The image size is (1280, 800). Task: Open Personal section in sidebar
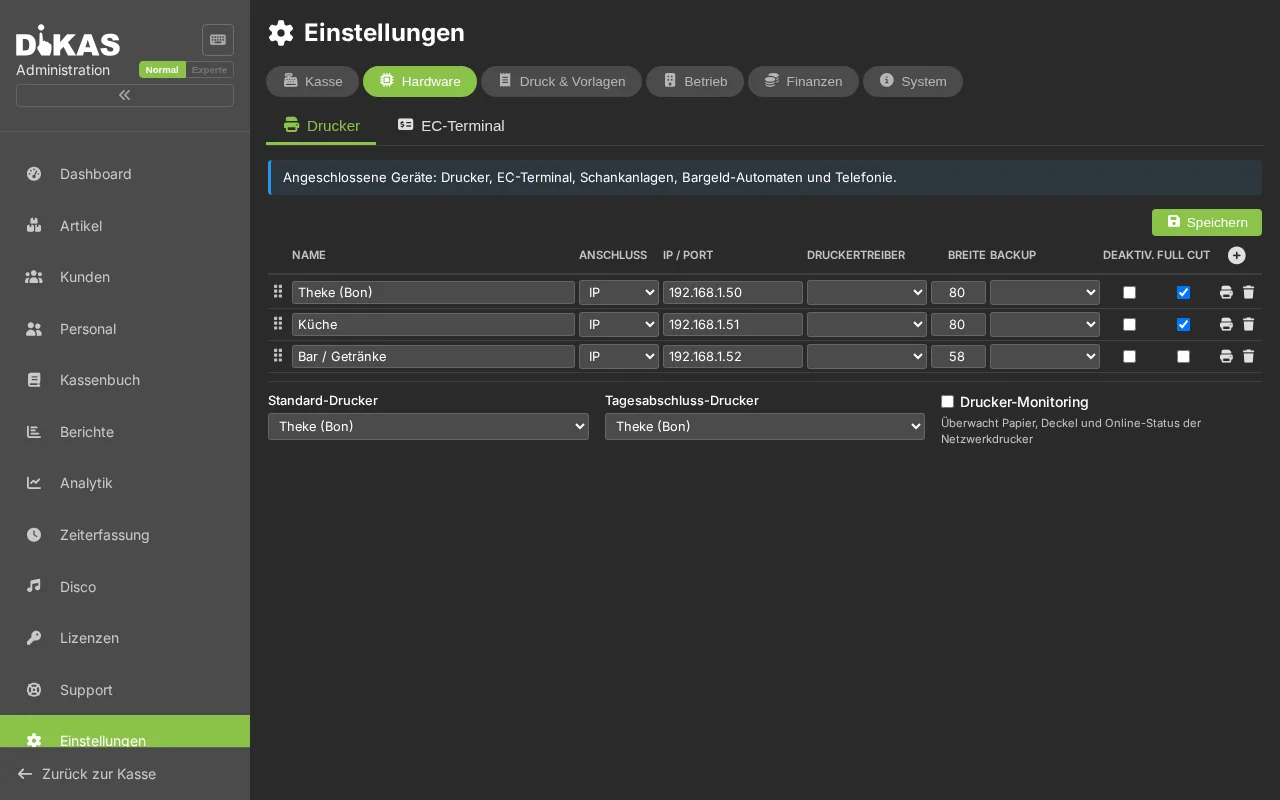(x=125, y=329)
